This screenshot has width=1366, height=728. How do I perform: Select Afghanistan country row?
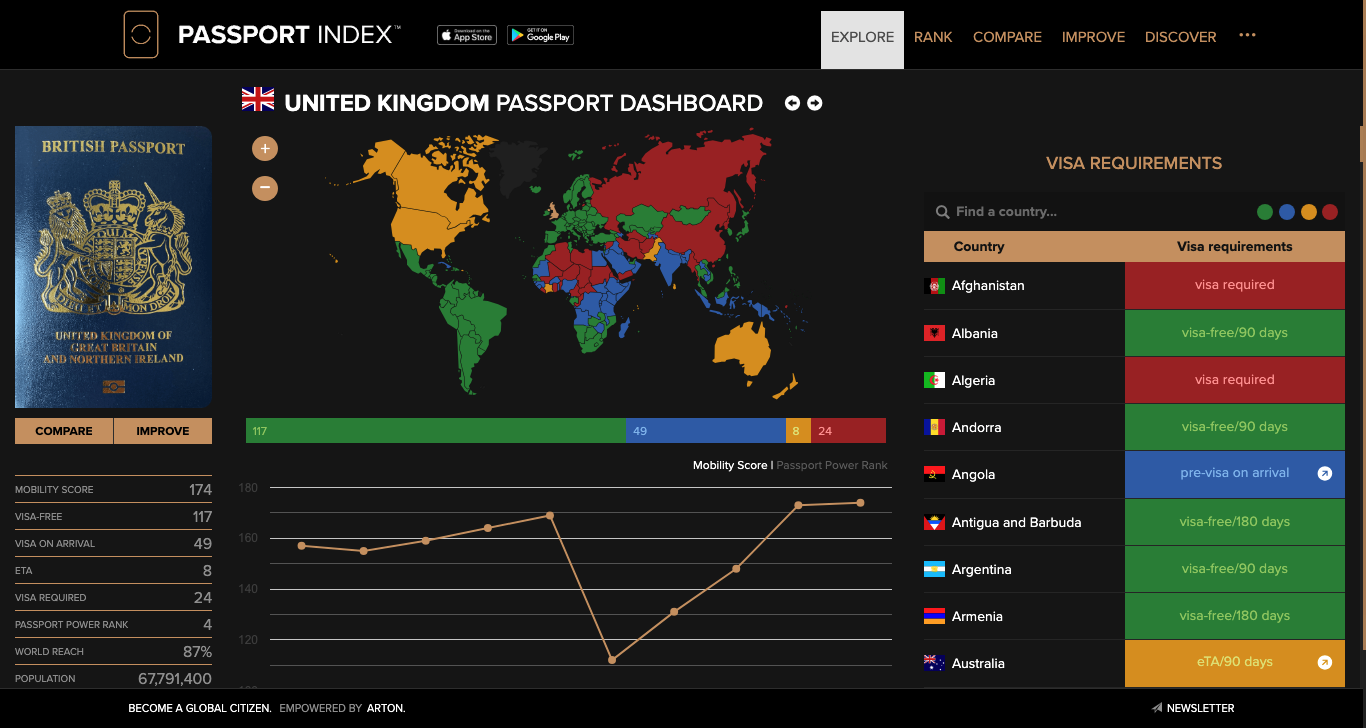tap(1134, 286)
